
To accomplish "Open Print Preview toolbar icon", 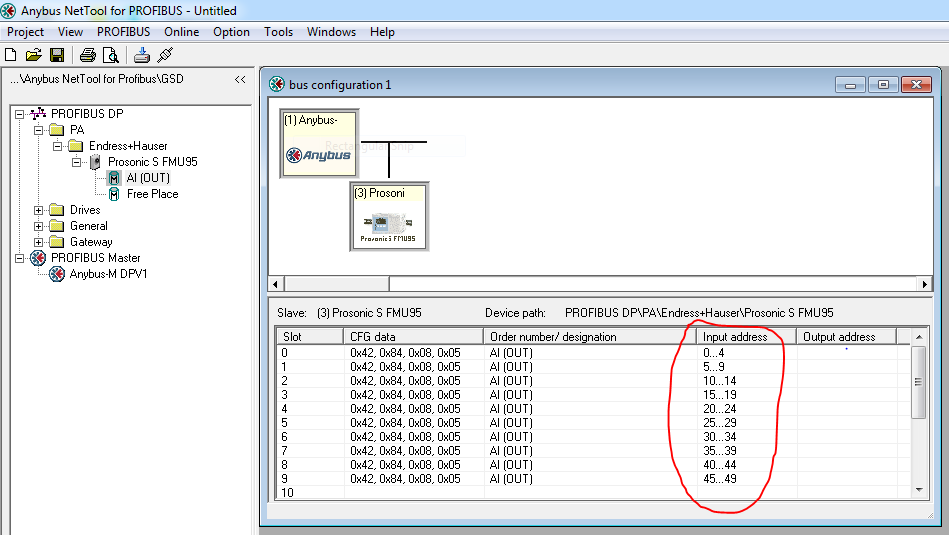I will [x=111, y=55].
